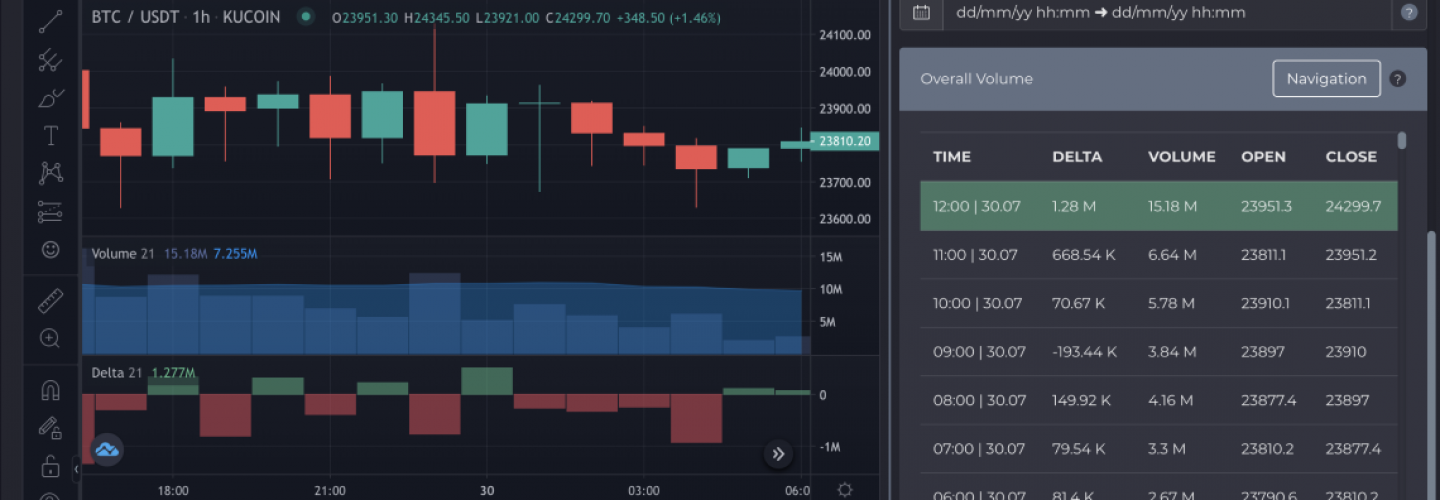Choose the brush drawing tool

coord(50,98)
